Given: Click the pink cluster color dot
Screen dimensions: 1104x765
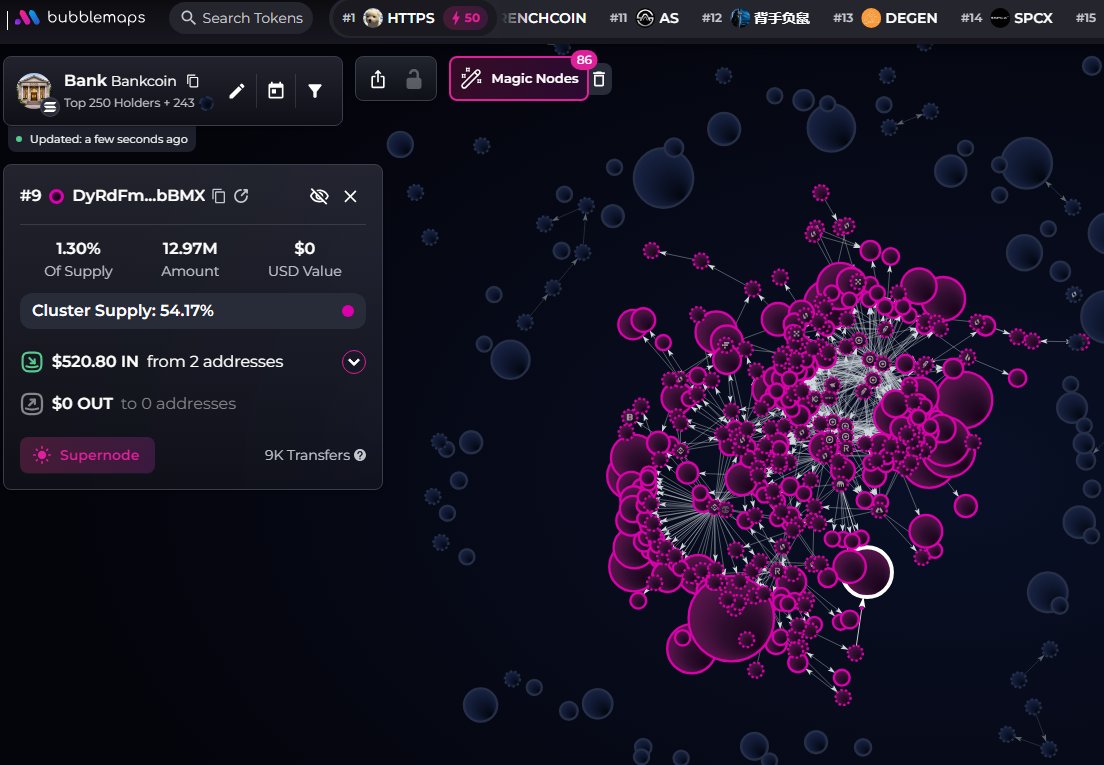Looking at the screenshot, I should tap(348, 311).
